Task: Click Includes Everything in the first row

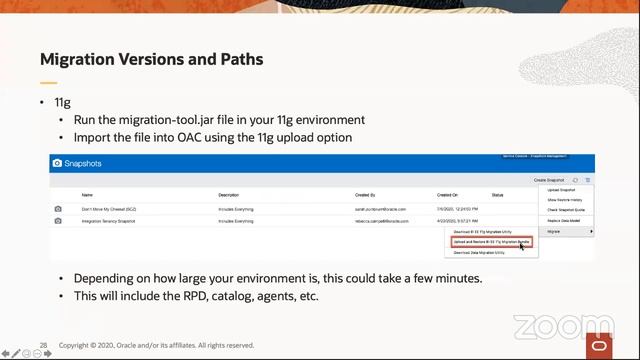Action: (x=236, y=209)
